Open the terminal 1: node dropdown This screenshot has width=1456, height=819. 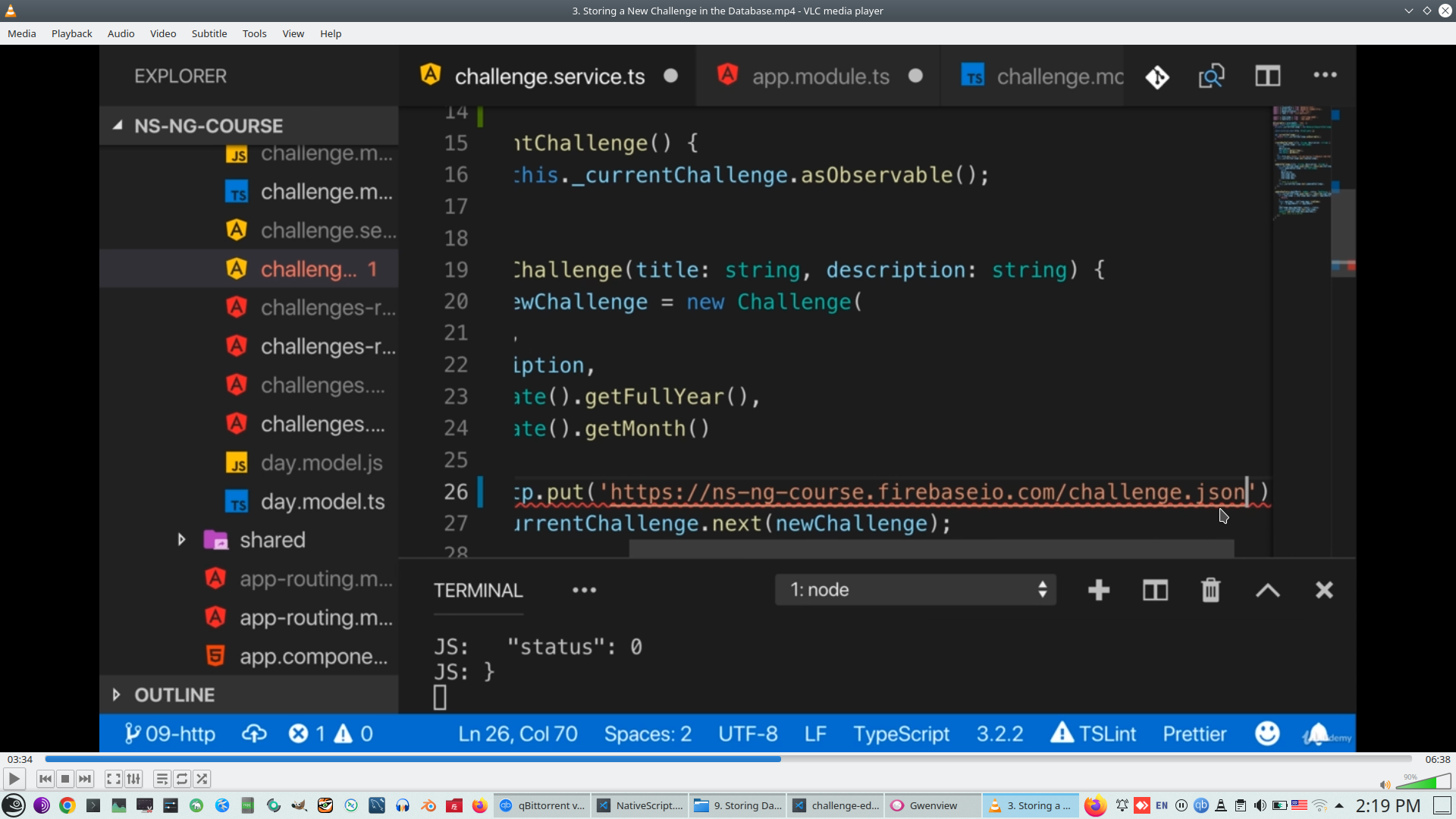(915, 590)
